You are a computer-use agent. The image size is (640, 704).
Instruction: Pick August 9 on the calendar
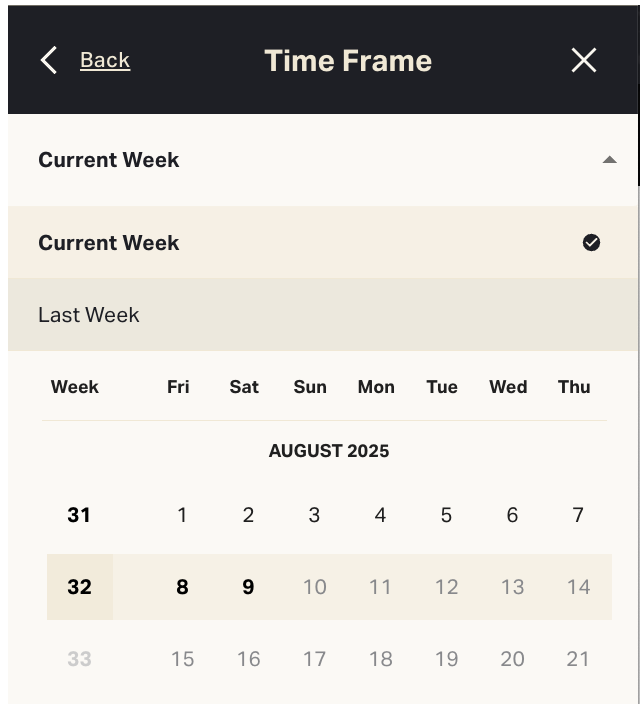(x=248, y=587)
